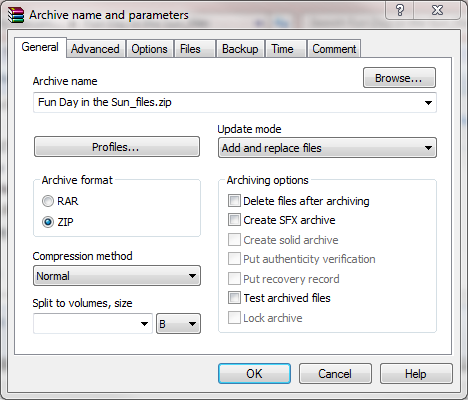Open the Compression method dropdown

(117, 276)
